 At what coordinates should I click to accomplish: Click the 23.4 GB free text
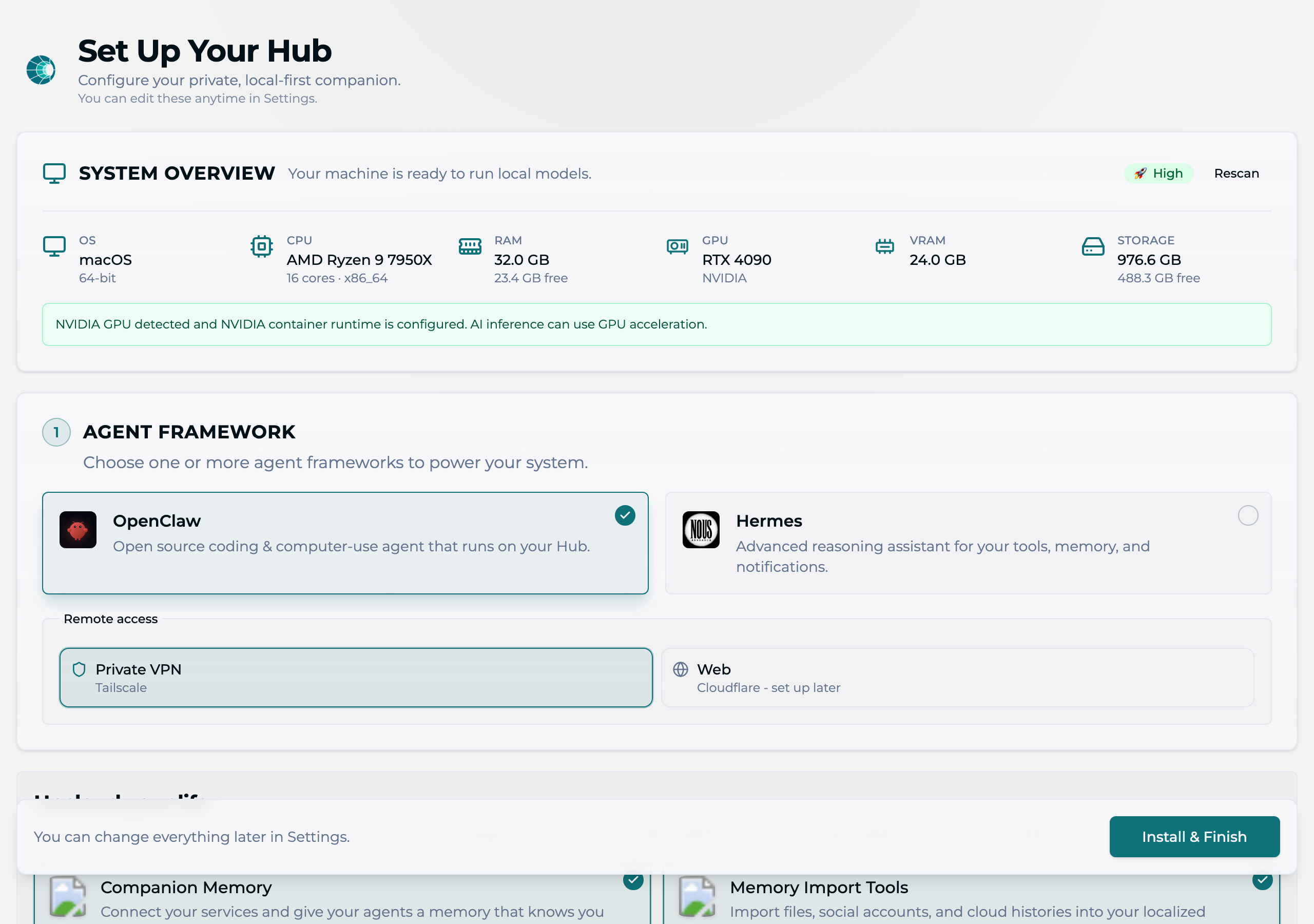coord(531,278)
